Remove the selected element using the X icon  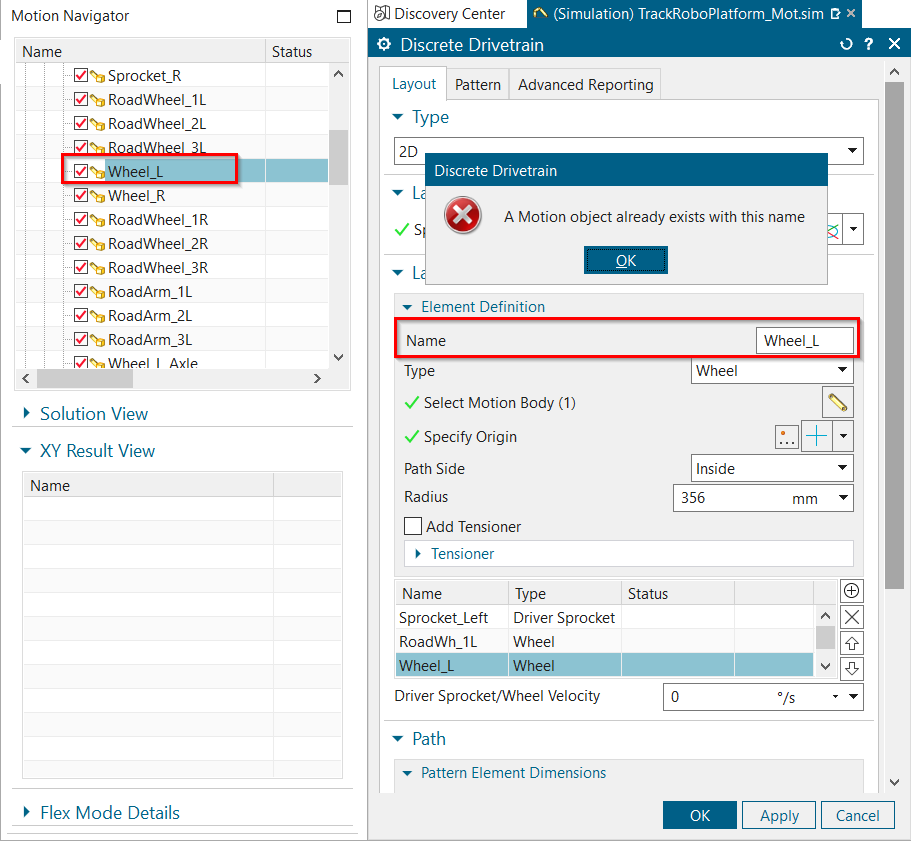(x=851, y=617)
